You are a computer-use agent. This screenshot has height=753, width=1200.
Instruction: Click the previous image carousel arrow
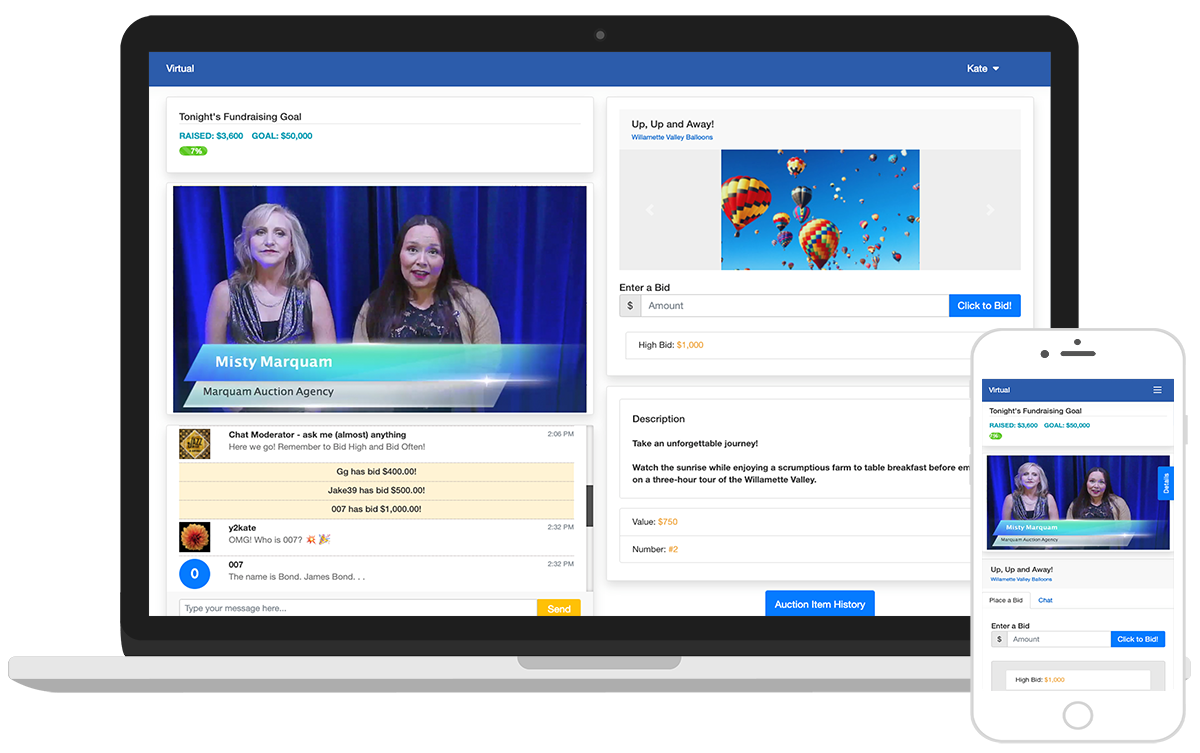click(650, 210)
